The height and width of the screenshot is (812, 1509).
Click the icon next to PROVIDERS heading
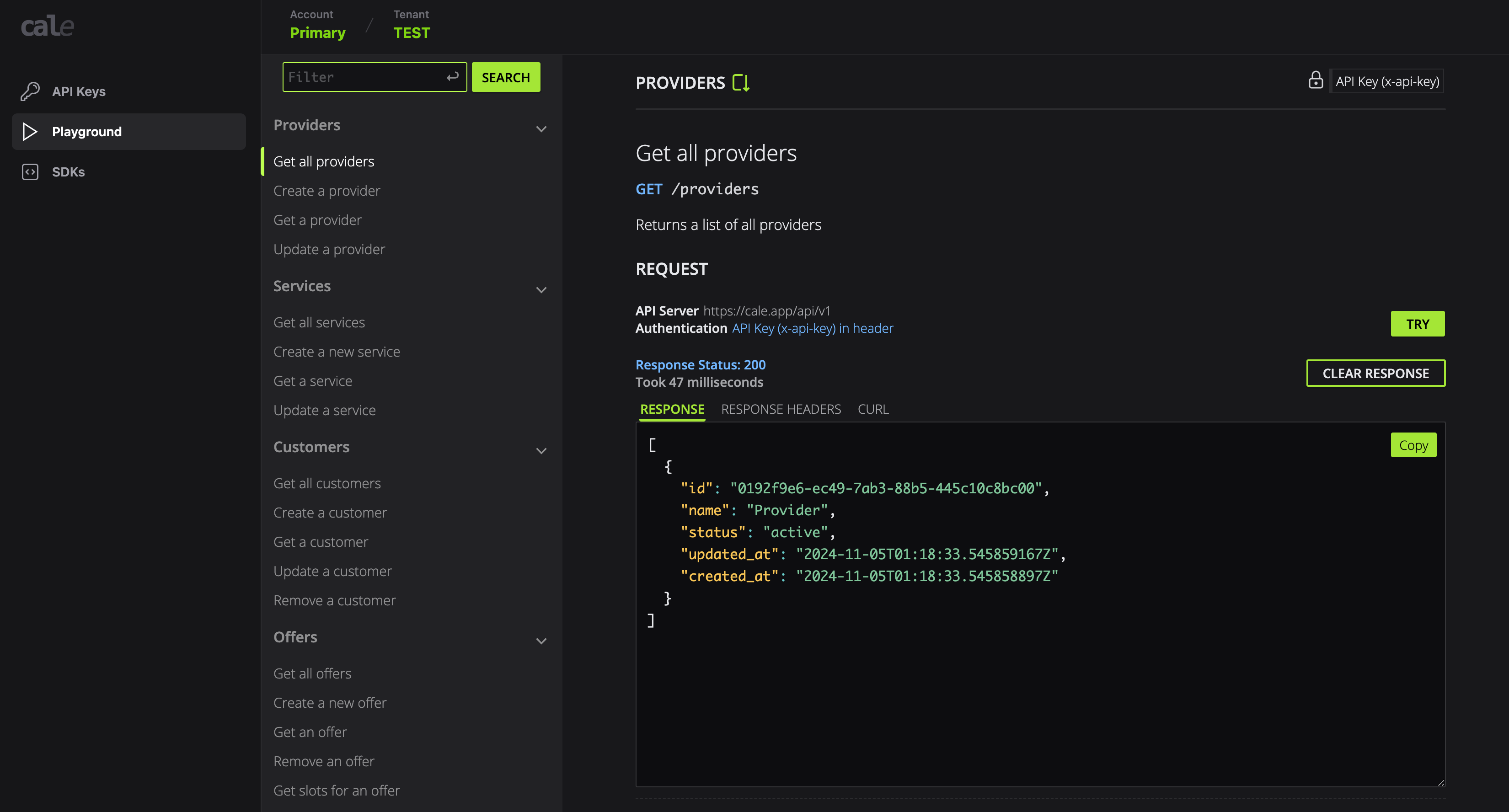(741, 83)
